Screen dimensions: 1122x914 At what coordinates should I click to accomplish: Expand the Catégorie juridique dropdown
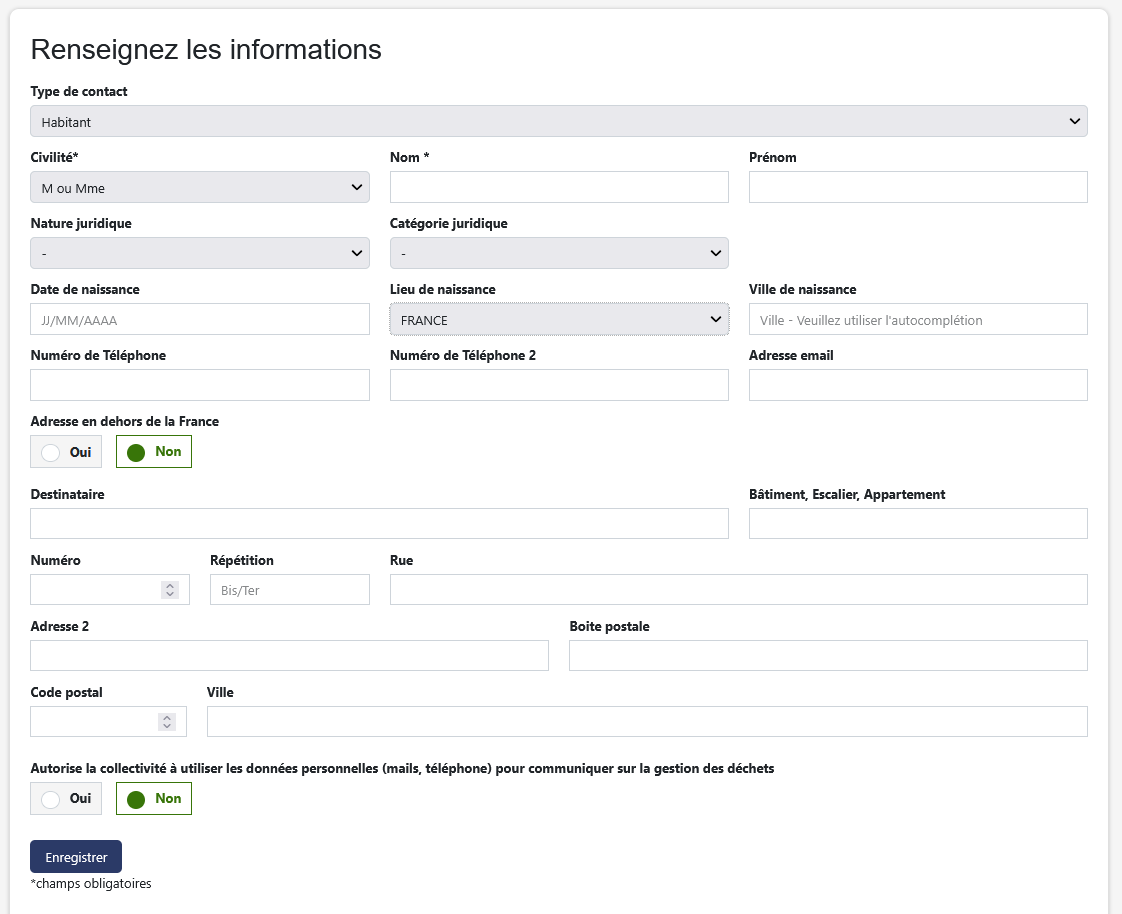coord(559,253)
